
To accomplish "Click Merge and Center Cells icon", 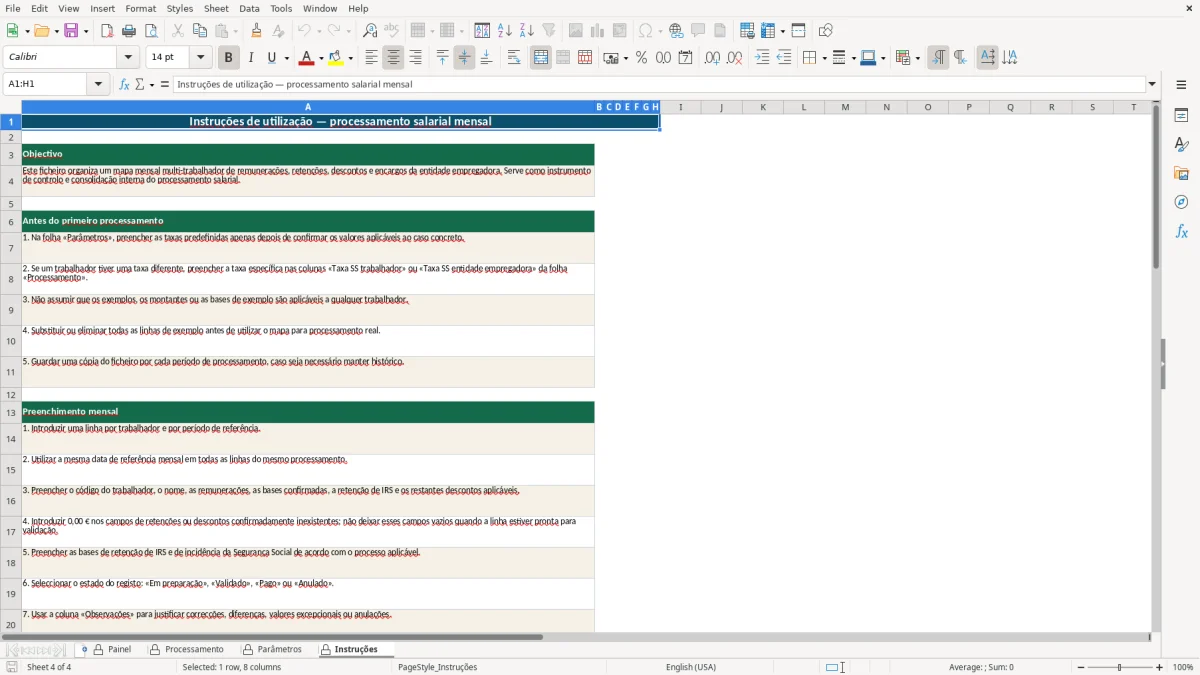I will (541, 58).
